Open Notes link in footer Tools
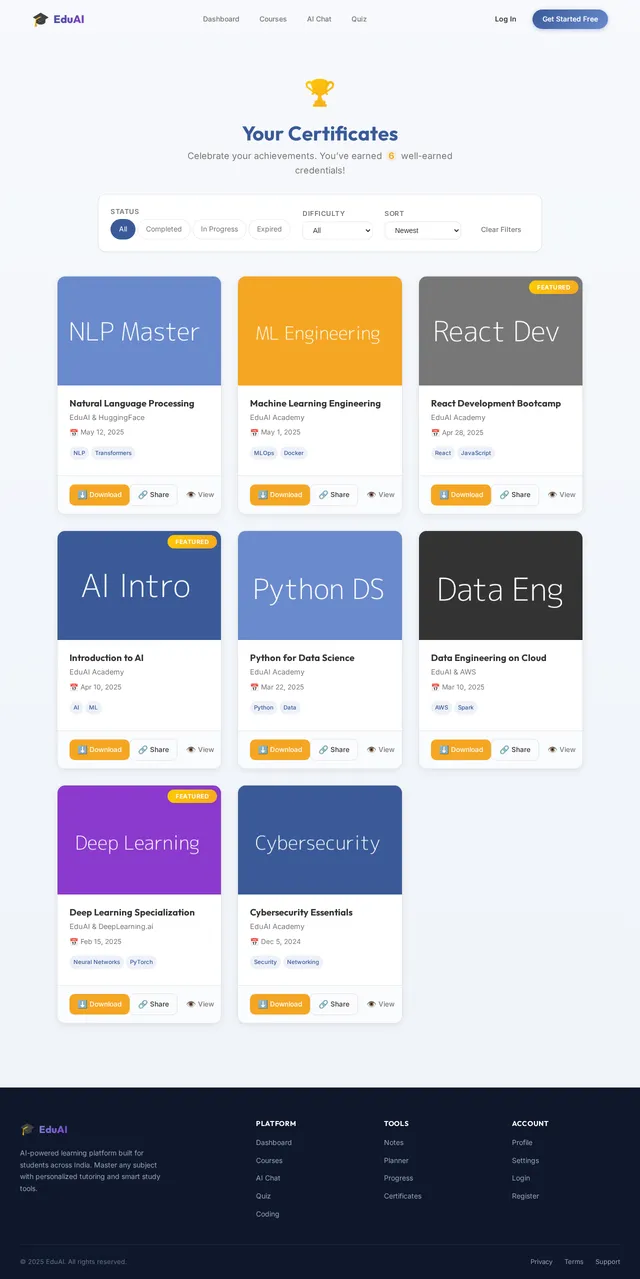 pos(394,1143)
